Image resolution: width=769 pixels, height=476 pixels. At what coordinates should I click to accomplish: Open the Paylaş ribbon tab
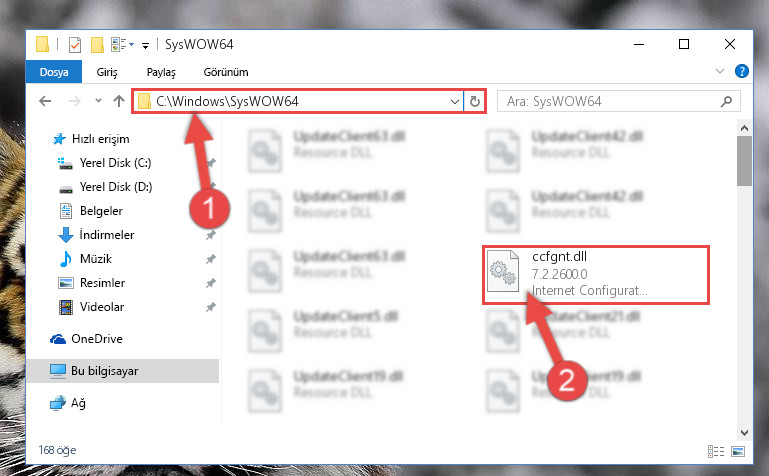coord(161,72)
